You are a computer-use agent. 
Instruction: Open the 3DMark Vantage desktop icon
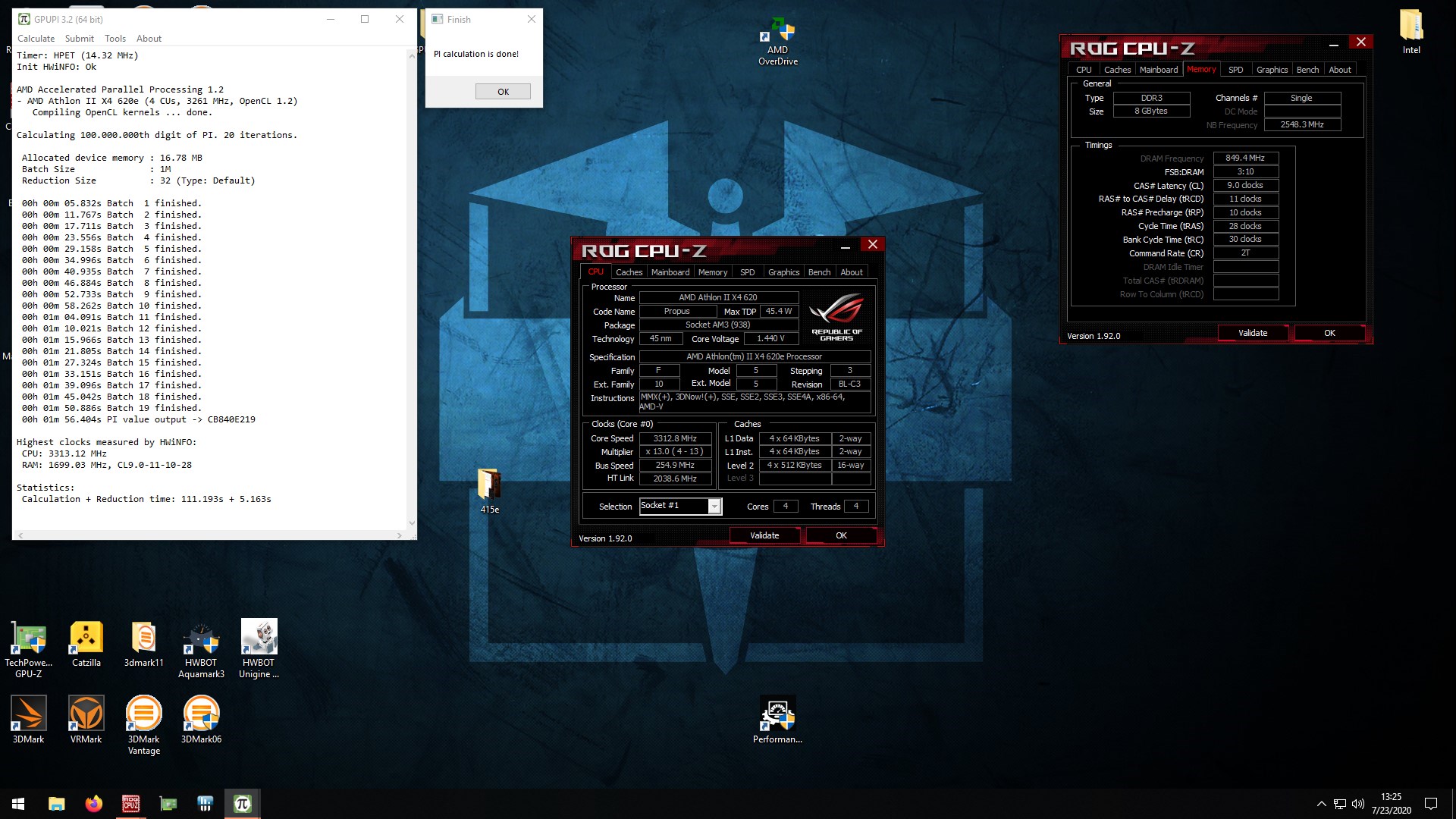(x=144, y=726)
